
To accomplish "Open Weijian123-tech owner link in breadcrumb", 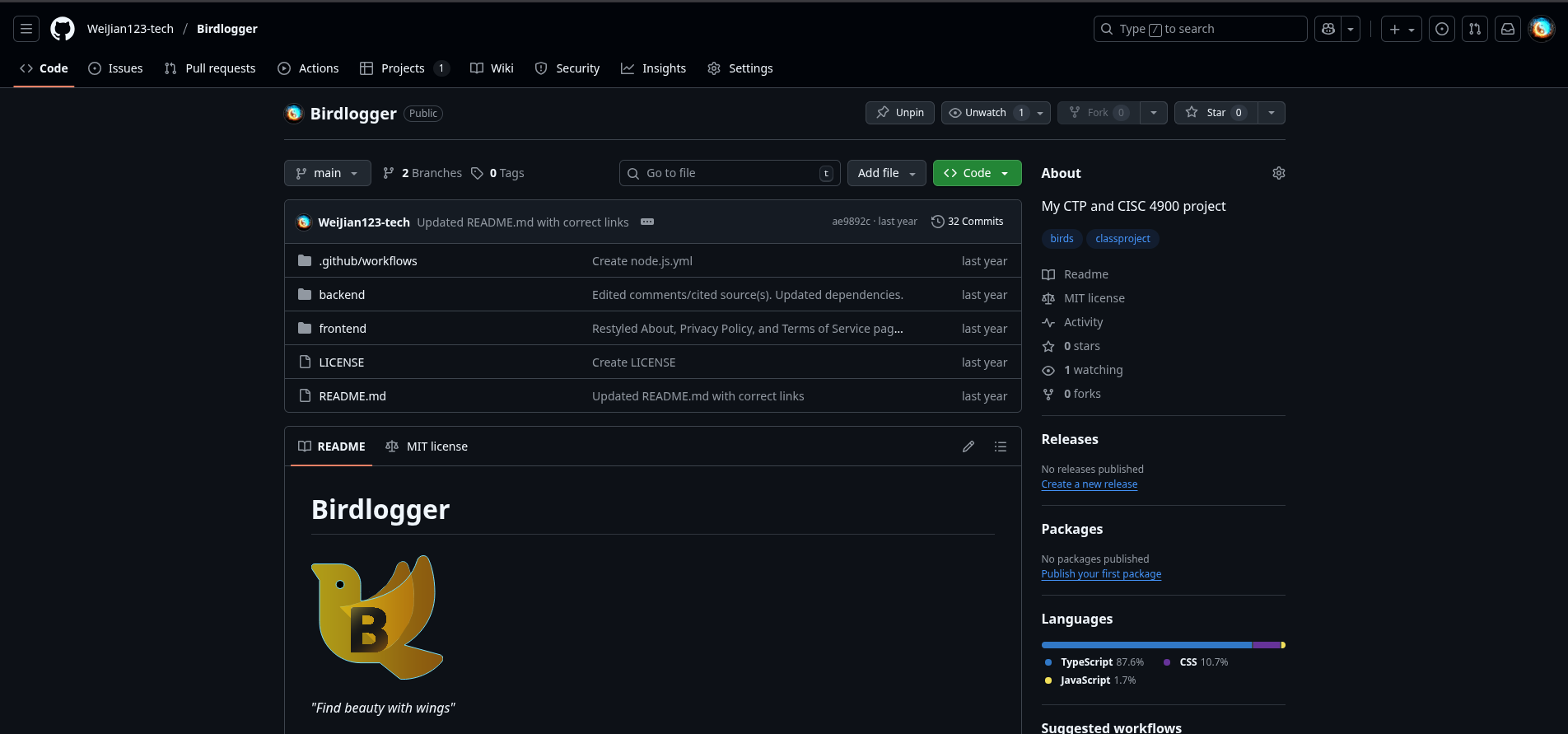I will pos(130,29).
